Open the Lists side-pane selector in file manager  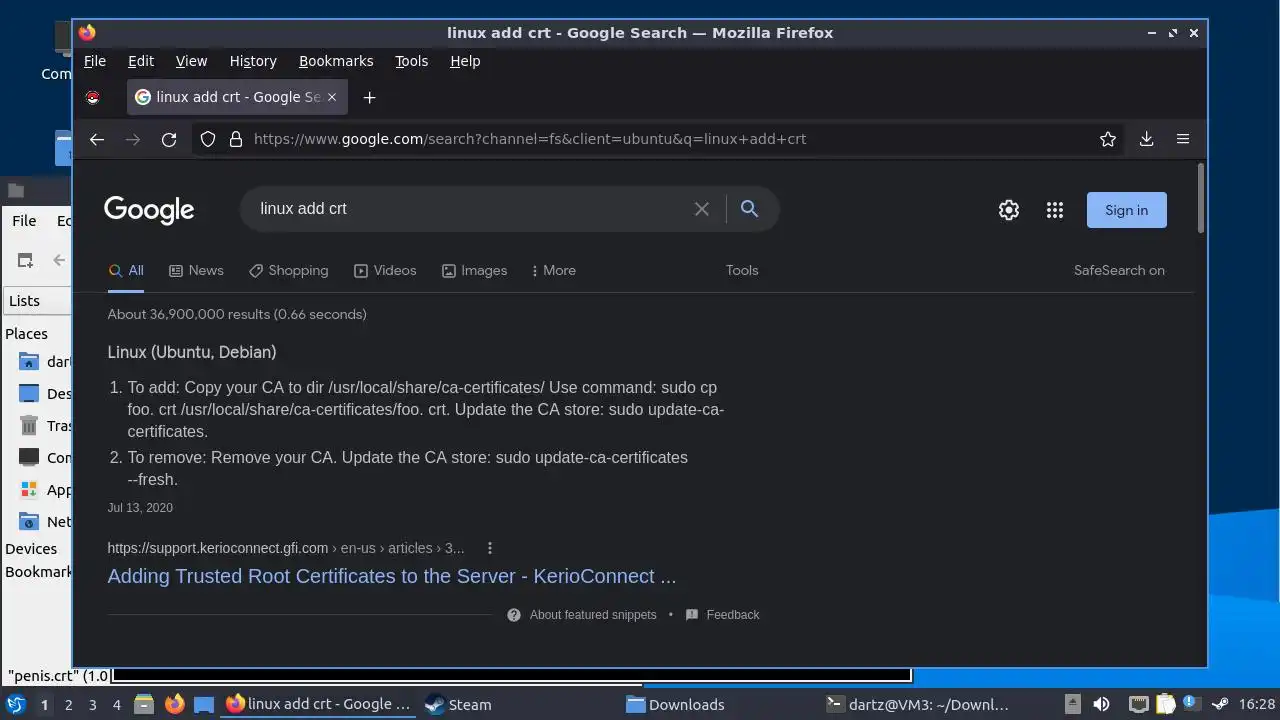[38, 301]
